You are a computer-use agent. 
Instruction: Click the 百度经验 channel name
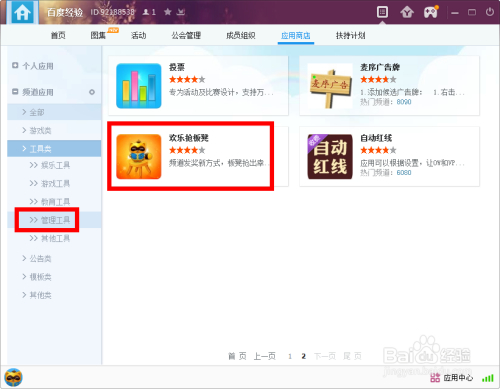[x=65, y=12]
